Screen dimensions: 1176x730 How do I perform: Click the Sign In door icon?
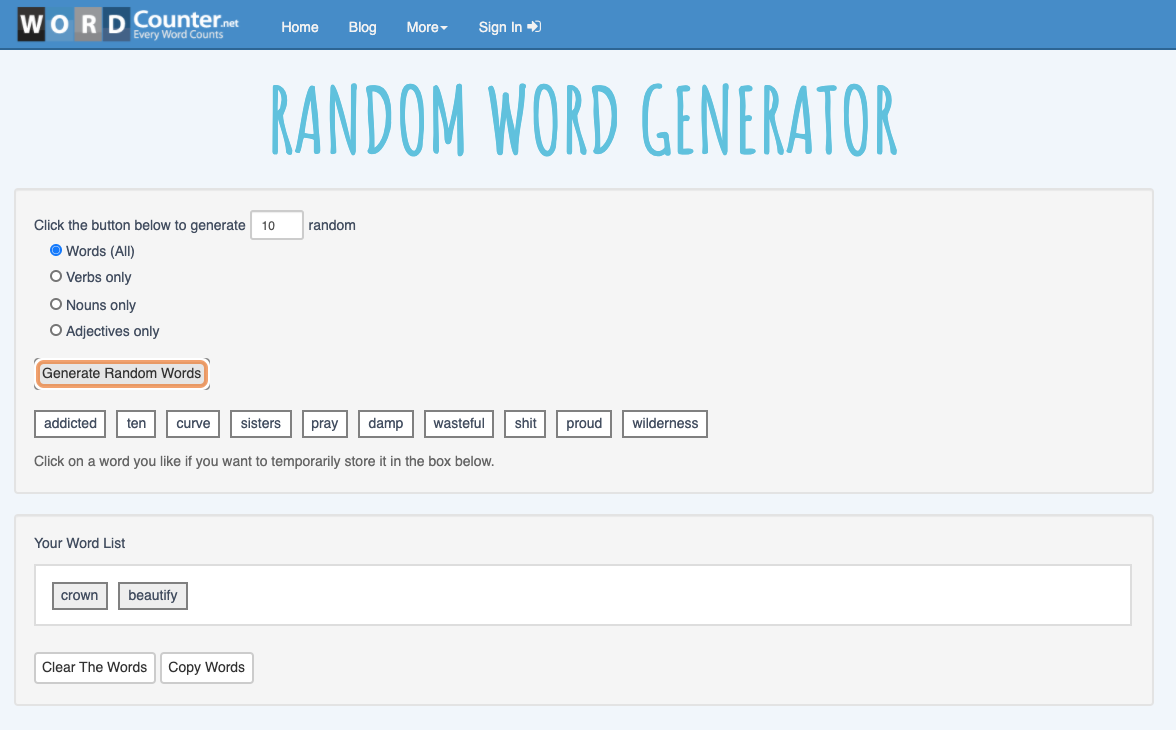point(535,27)
